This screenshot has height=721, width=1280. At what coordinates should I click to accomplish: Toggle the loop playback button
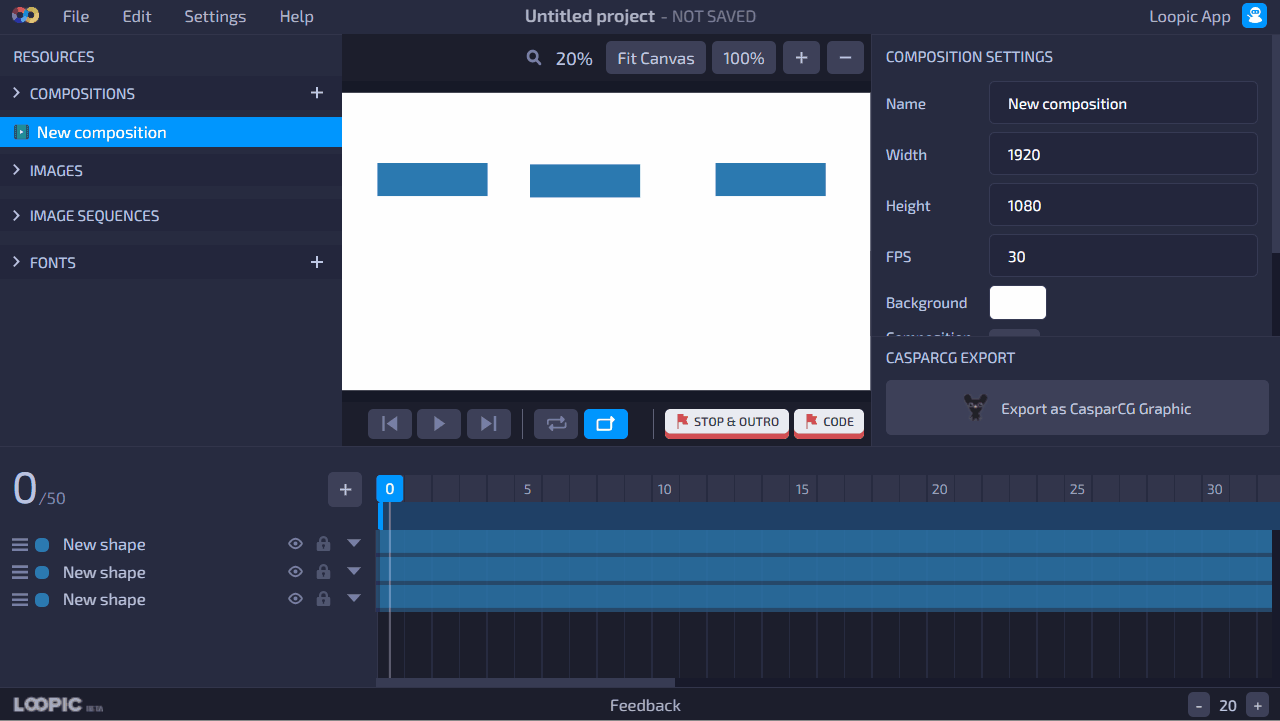point(556,424)
